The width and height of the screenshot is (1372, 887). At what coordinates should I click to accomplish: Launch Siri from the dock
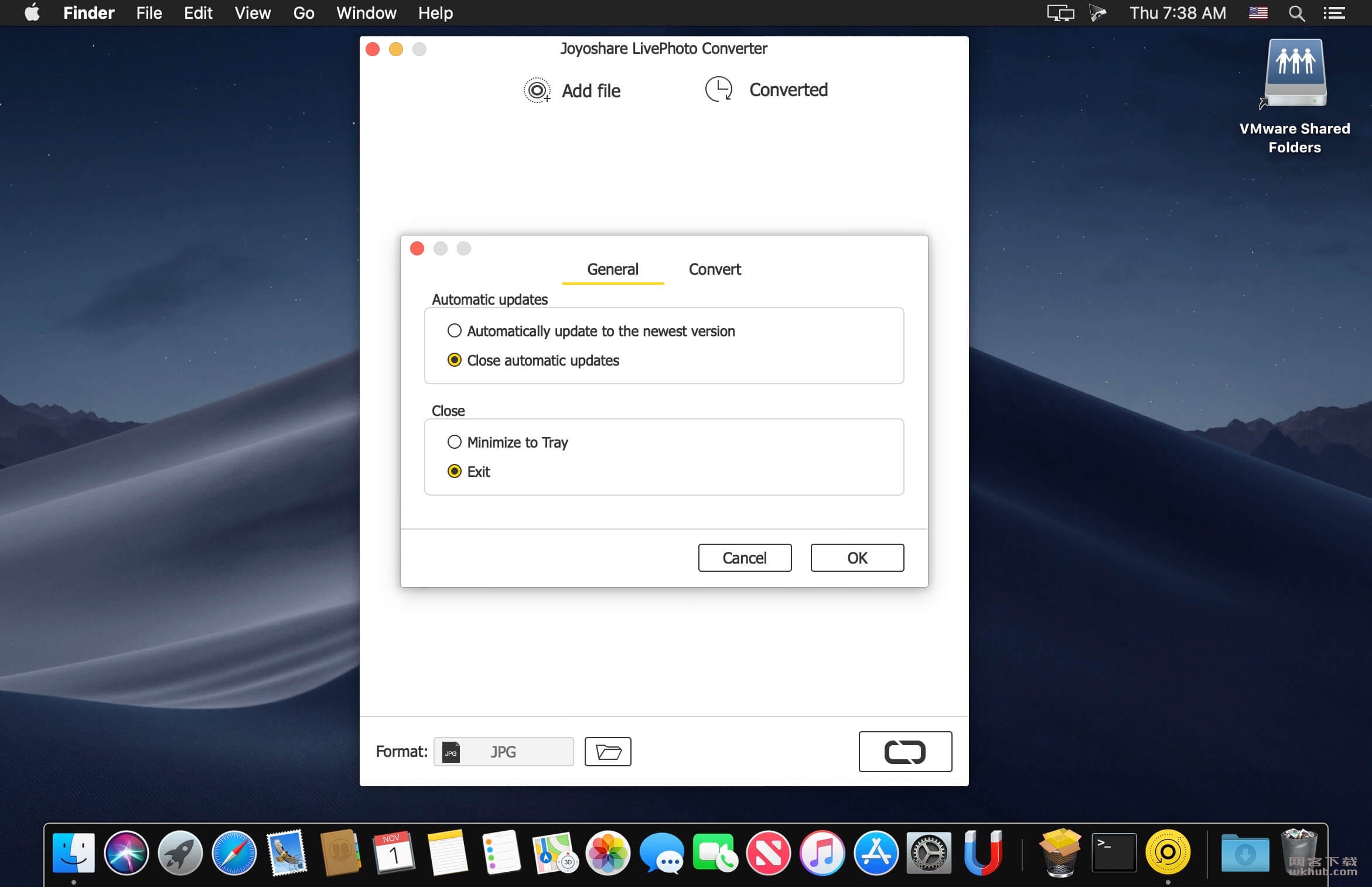(x=127, y=852)
